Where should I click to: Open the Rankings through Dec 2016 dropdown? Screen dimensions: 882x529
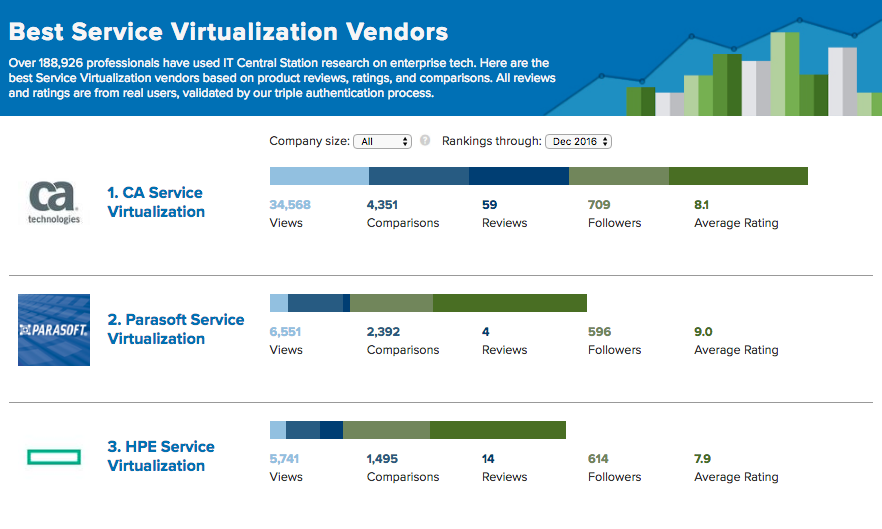[x=578, y=141]
